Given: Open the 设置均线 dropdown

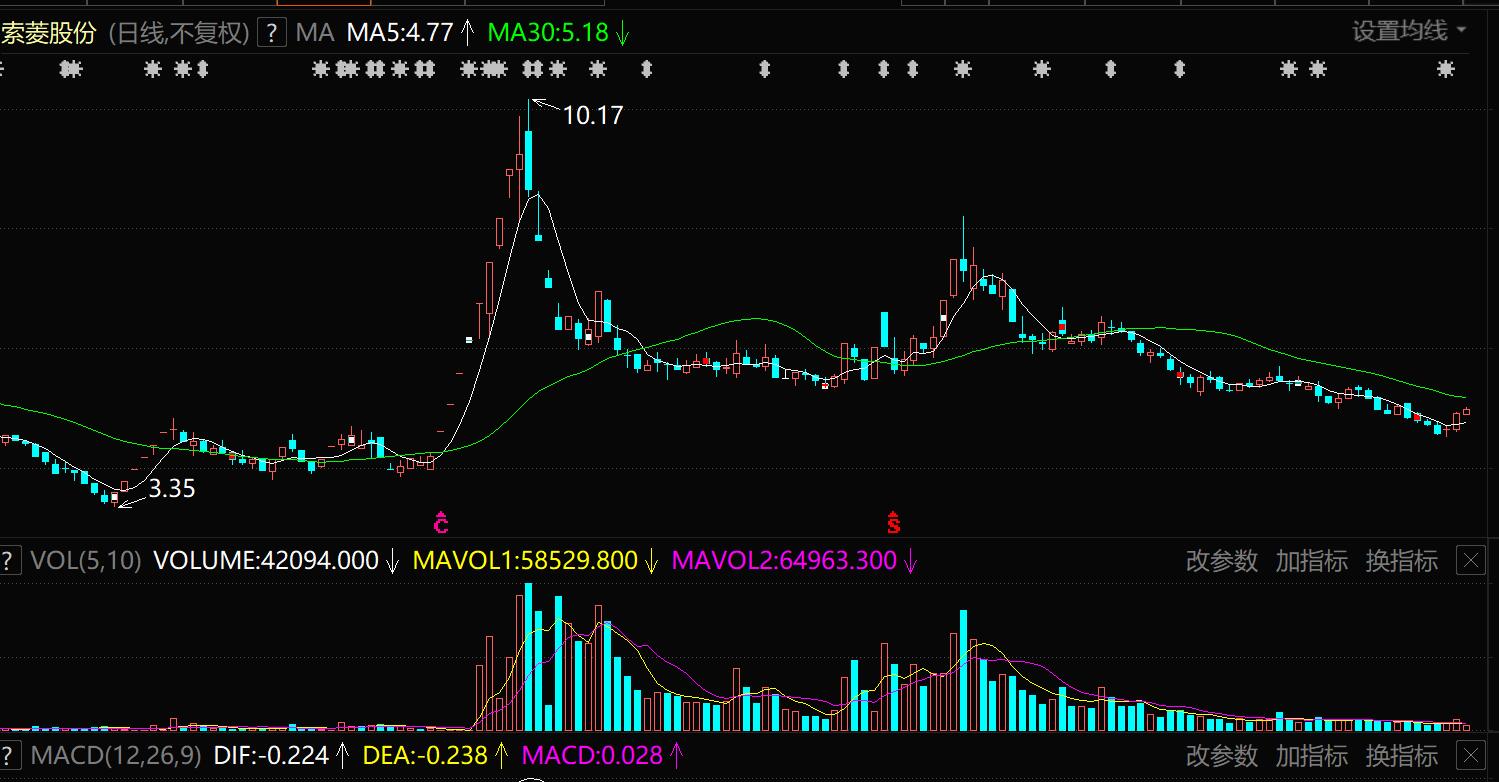Looking at the screenshot, I should [1409, 31].
